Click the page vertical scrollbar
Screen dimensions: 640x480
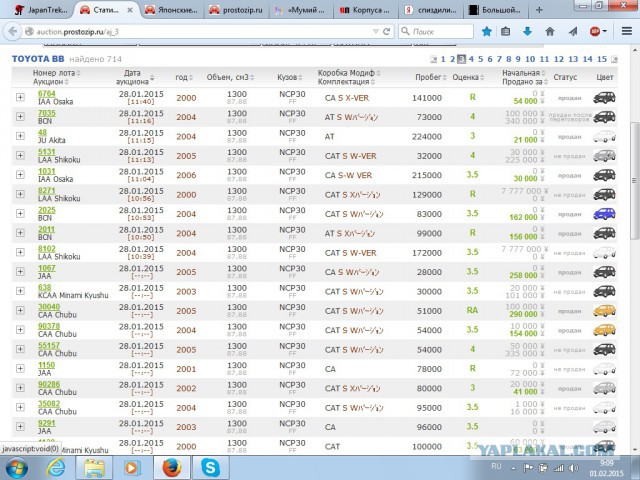(x=634, y=180)
